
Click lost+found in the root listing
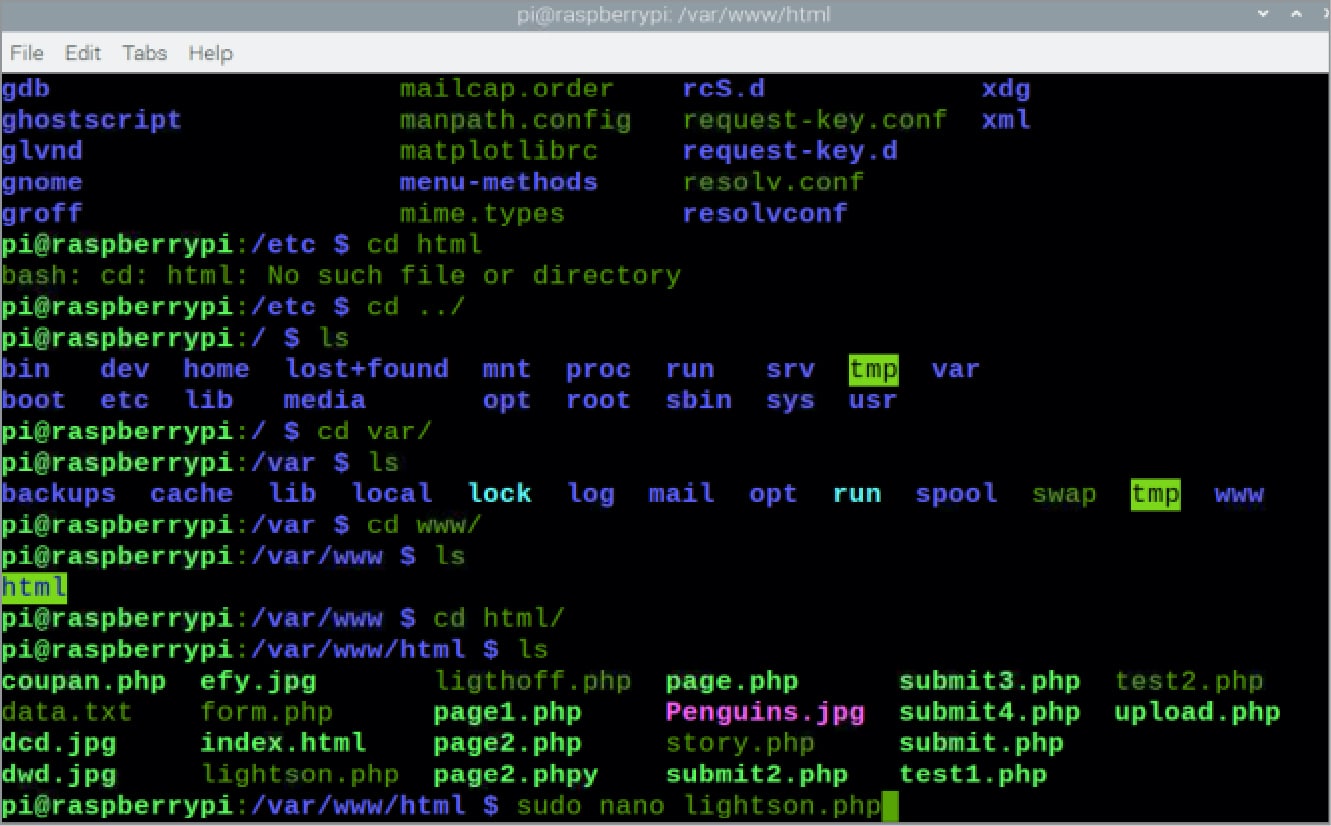[366, 369]
